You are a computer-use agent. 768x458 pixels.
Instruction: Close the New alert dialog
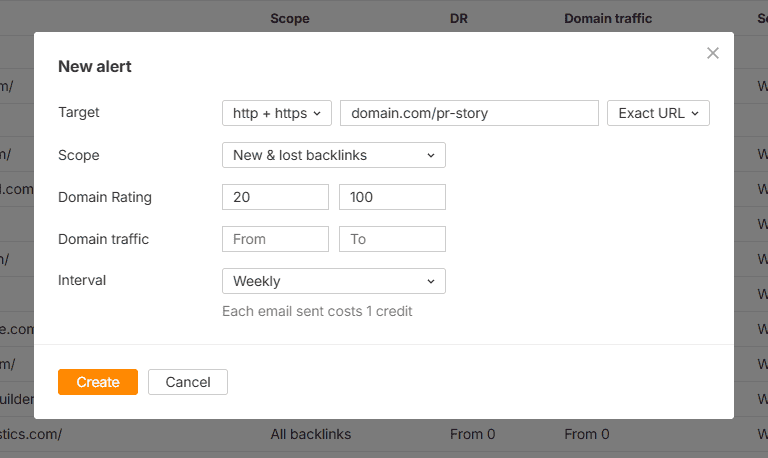[x=713, y=53]
